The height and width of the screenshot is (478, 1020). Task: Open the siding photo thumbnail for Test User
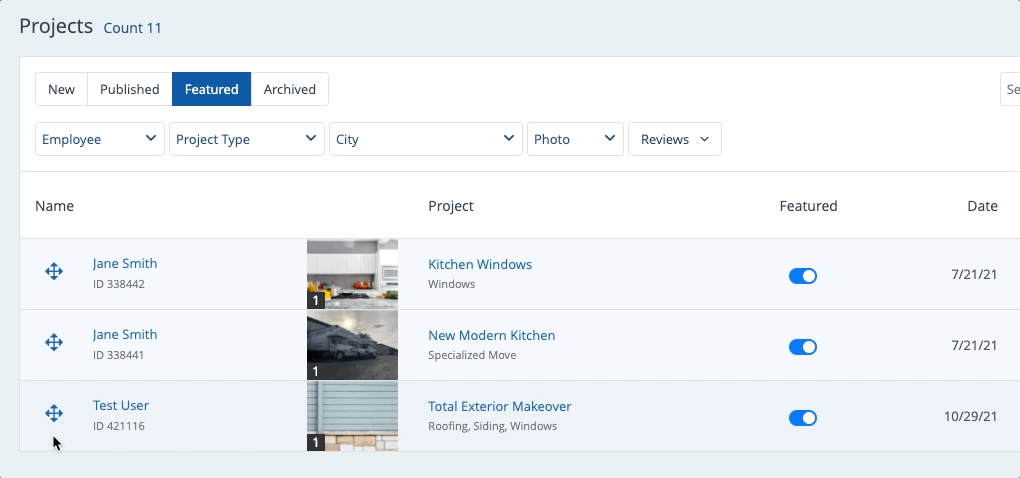(352, 416)
